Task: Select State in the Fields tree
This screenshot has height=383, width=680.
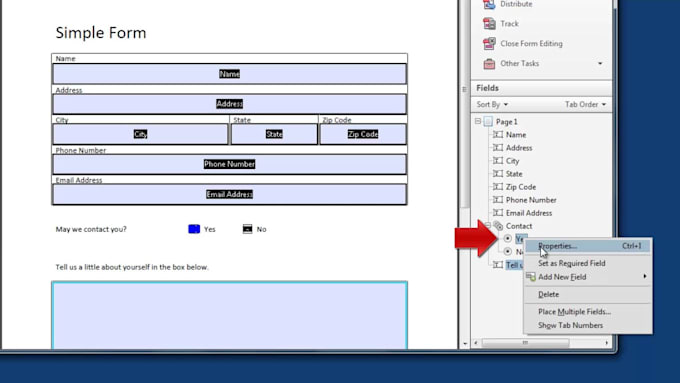Action: (x=514, y=174)
